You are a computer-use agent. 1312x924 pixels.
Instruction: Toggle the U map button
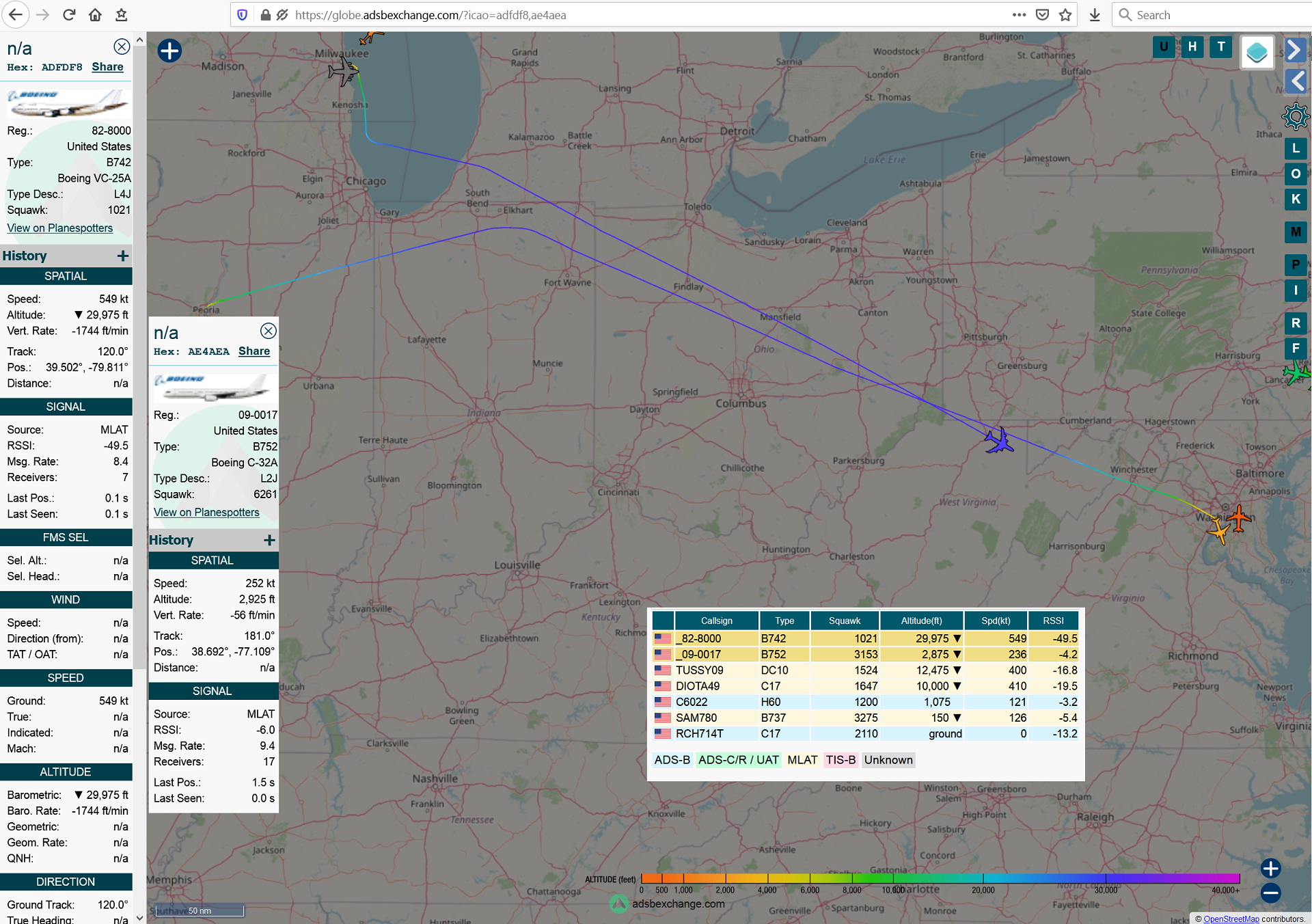[x=1164, y=46]
